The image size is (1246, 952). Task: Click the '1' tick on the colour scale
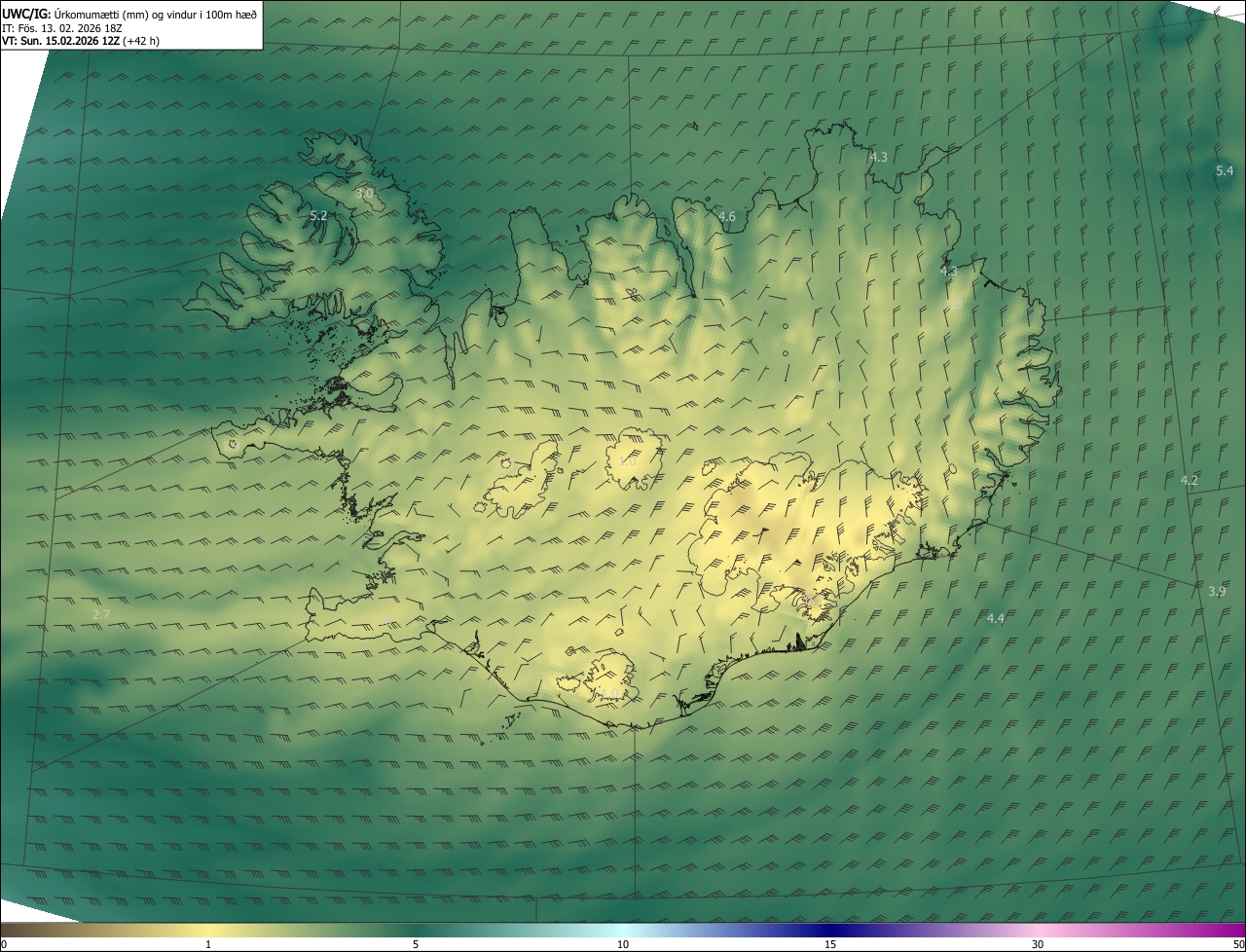[208, 944]
